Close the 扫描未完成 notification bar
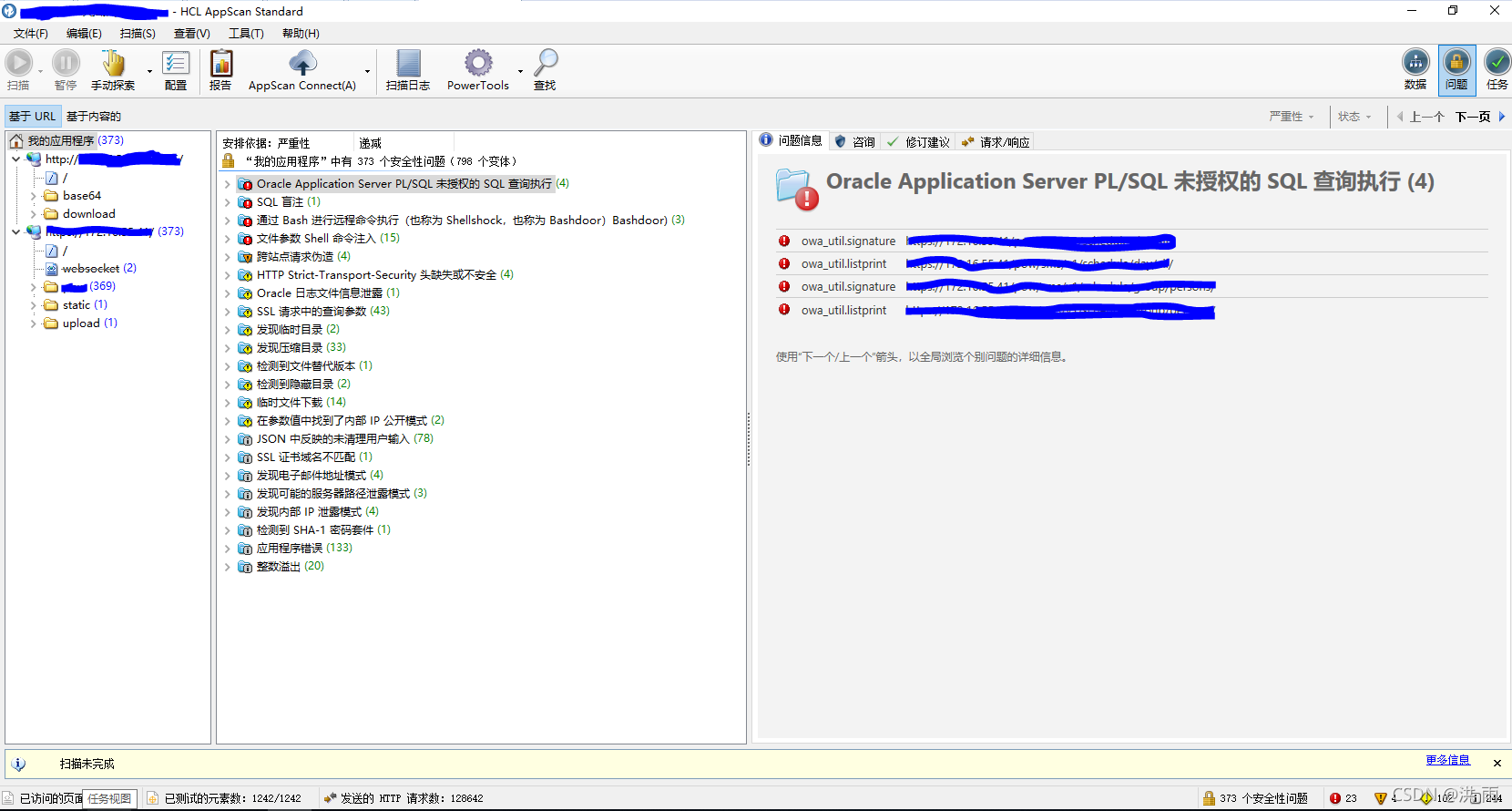 [1497, 763]
